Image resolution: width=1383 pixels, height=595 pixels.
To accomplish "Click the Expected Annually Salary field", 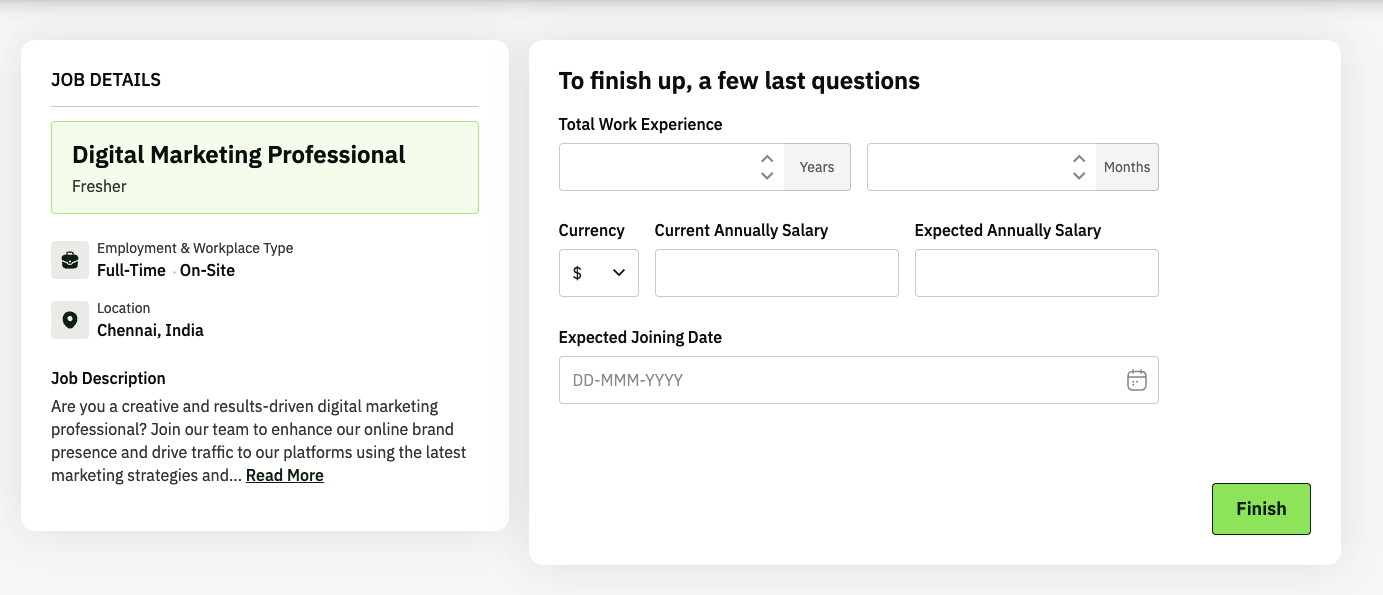I will (1036, 273).
